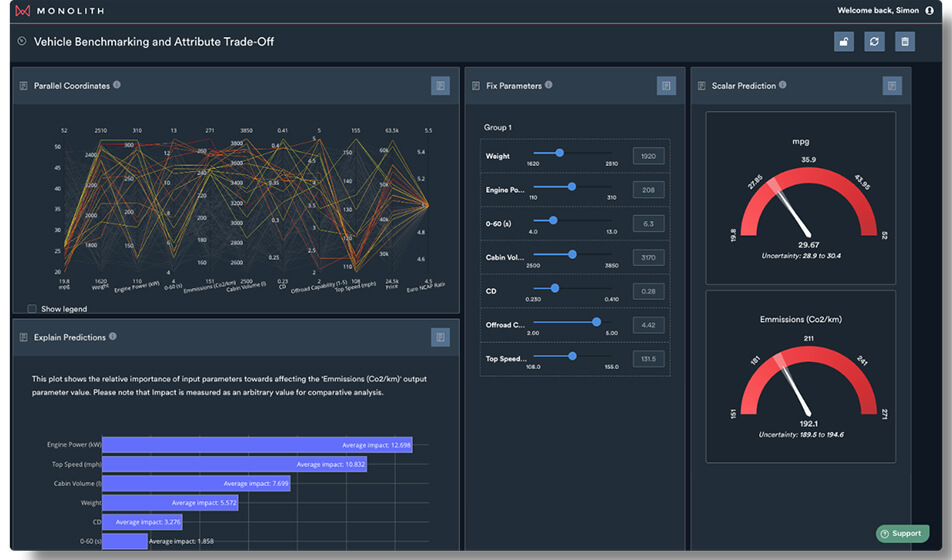Click 'Welcome back, Simon' text
This screenshot has width=952, height=560.
[x=878, y=10]
